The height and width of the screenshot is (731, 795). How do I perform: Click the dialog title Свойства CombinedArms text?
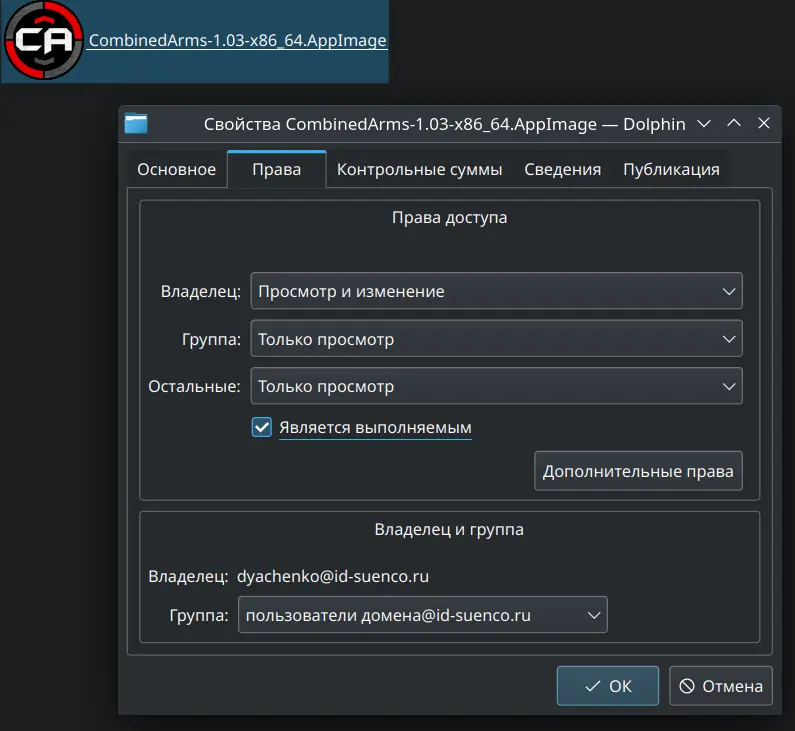[444, 124]
